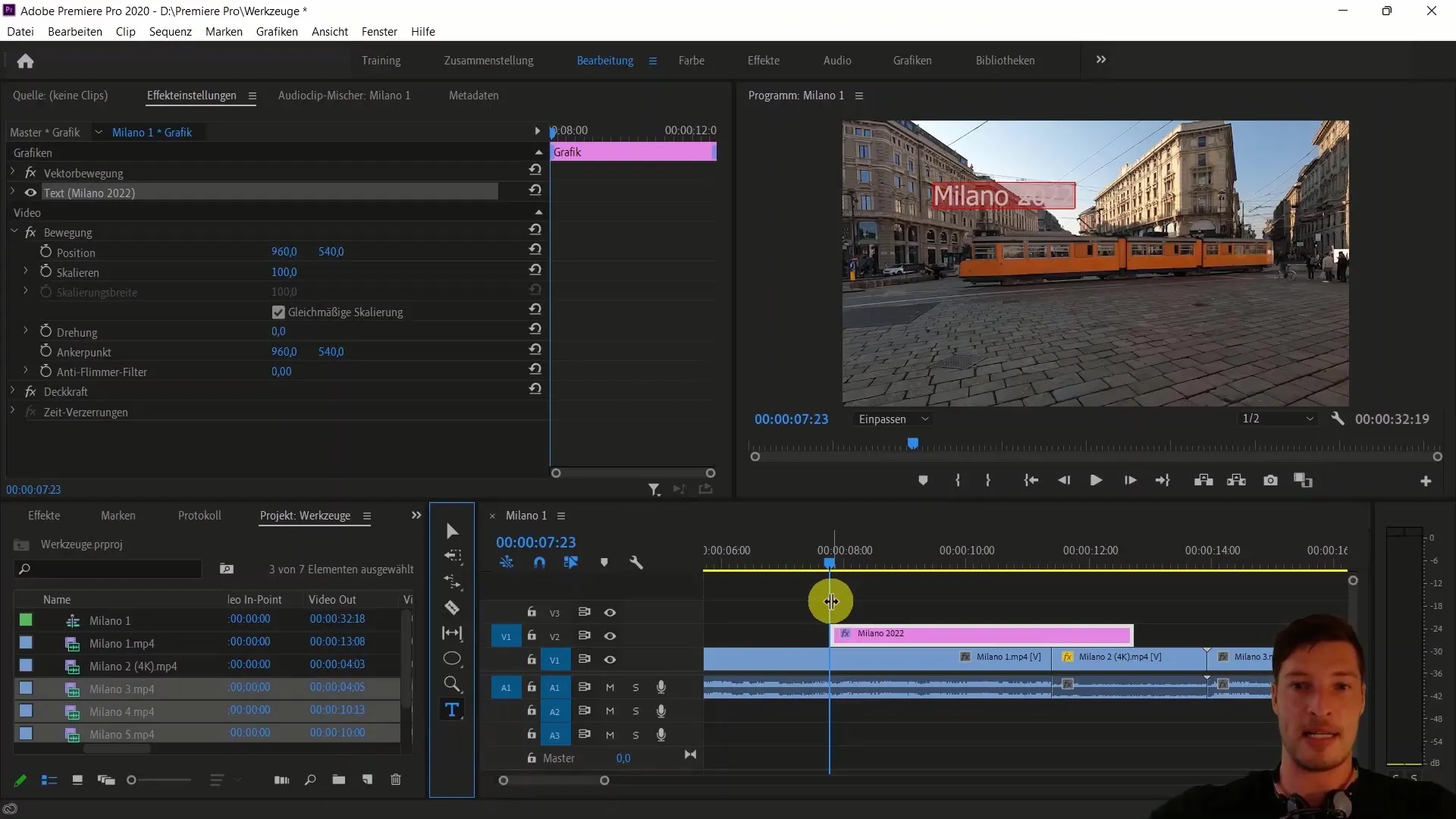
Task: Toggle snapping magnet in timeline
Action: point(539,563)
